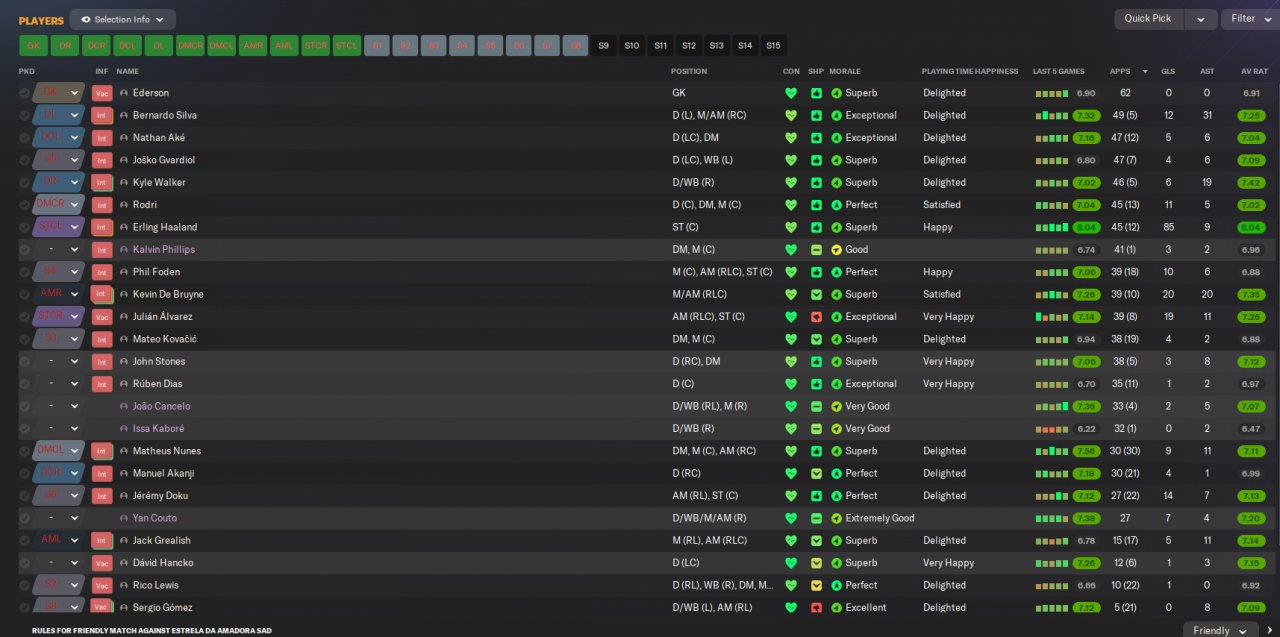This screenshot has height=637, width=1280.
Task: Click Kalvin Phillips's yellow sharpness icon
Action: (x=816, y=250)
